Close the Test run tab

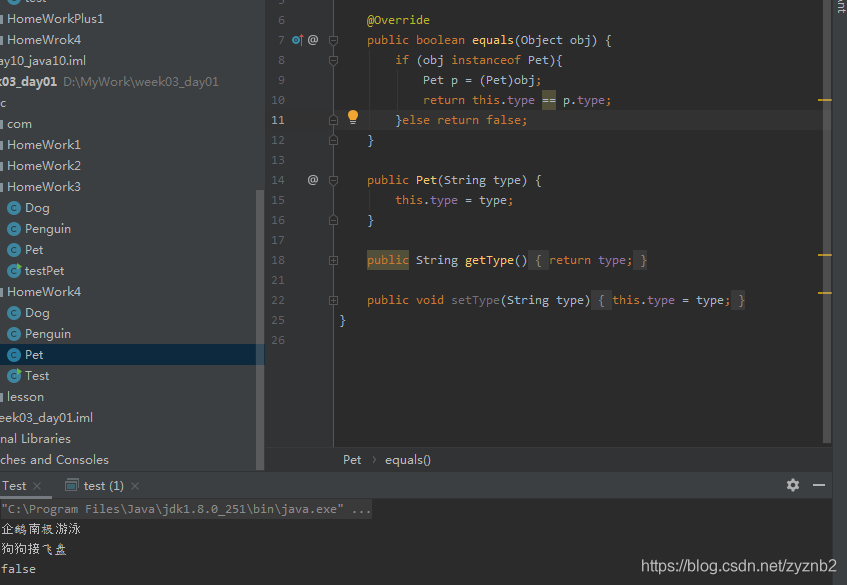(37, 486)
